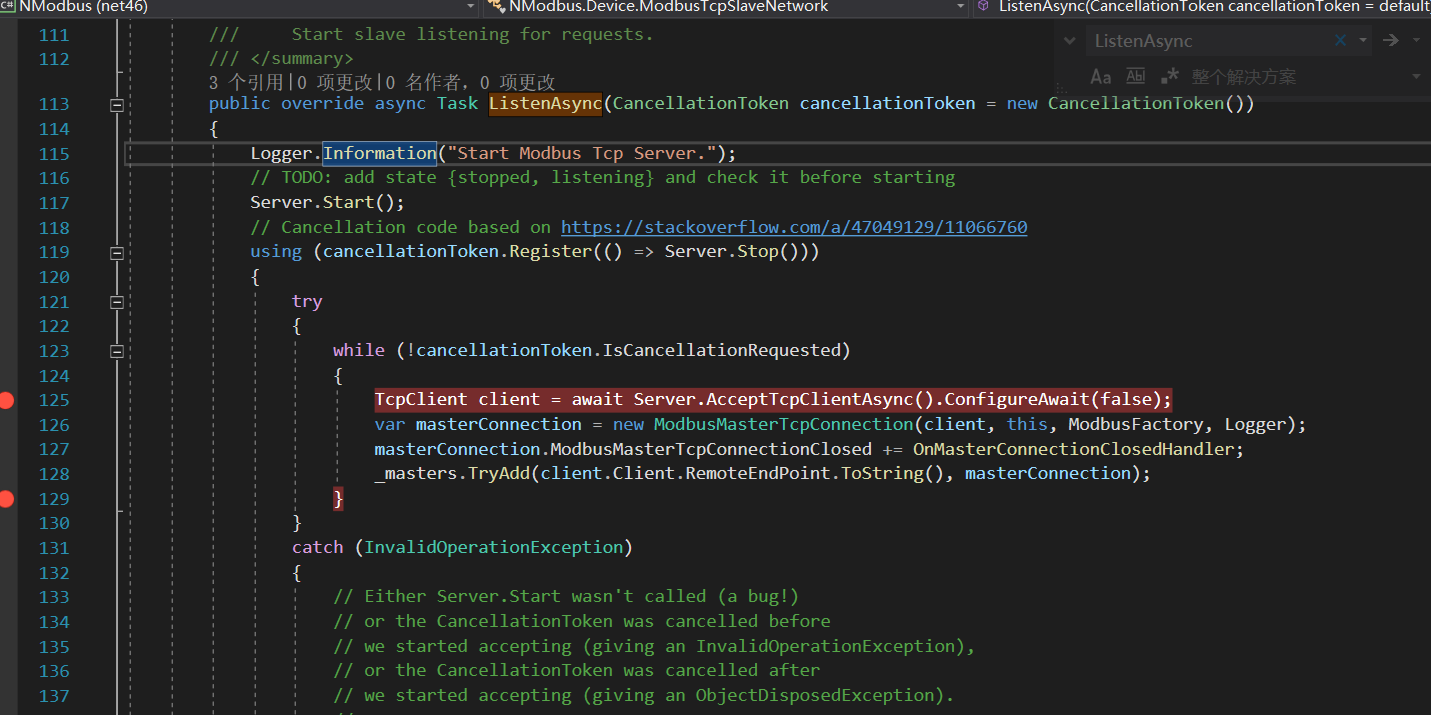
Task: Remove the breakpoint on line 125
Action: [7, 400]
